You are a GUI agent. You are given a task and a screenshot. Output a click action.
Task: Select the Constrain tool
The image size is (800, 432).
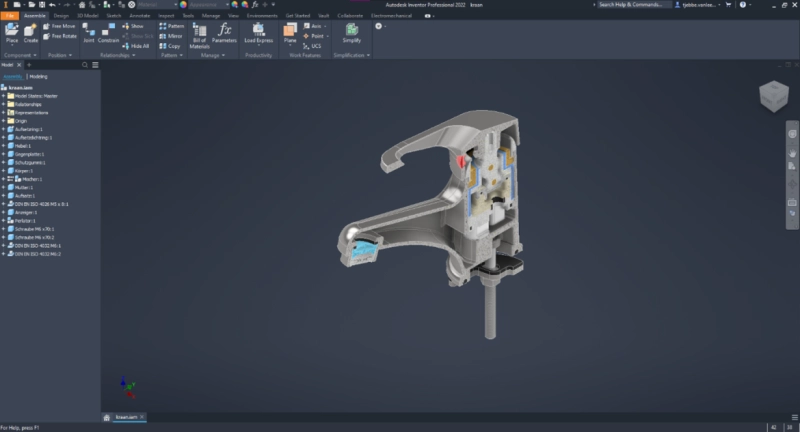click(108, 33)
